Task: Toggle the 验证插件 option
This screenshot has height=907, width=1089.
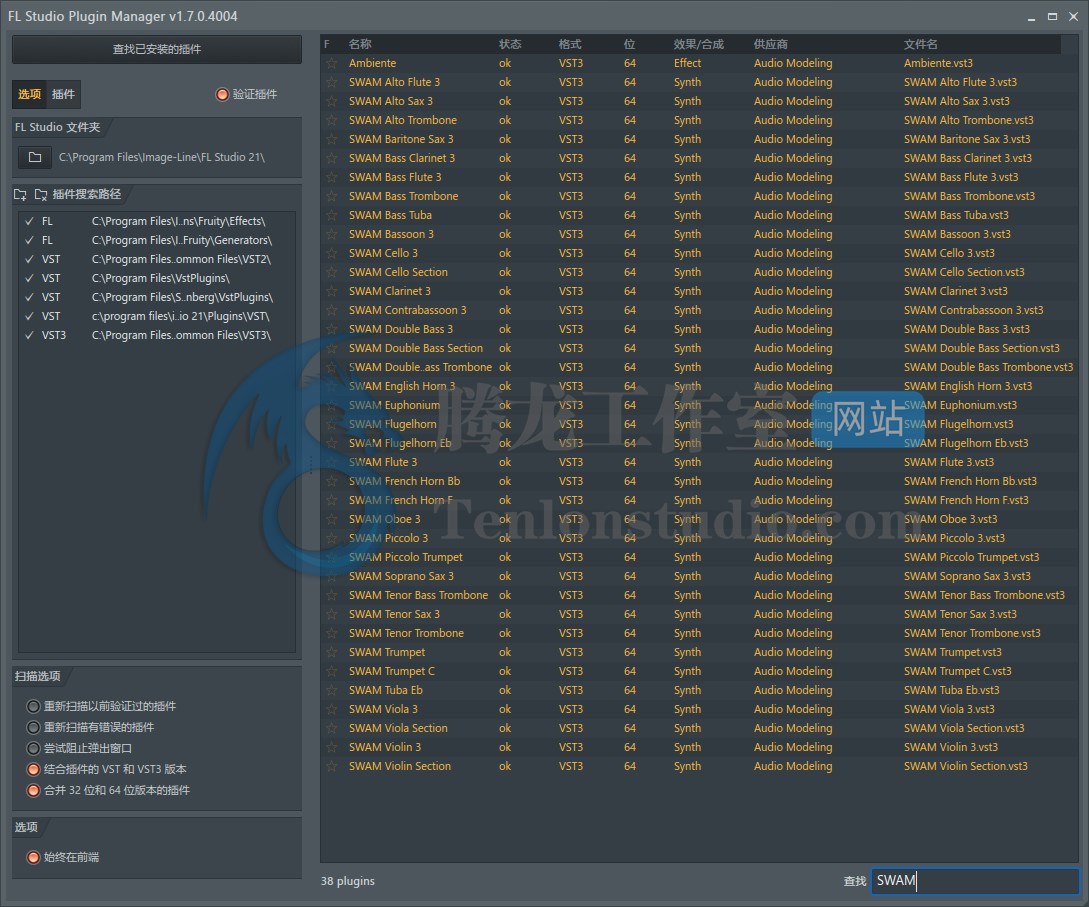Action: pyautogui.click(x=222, y=94)
